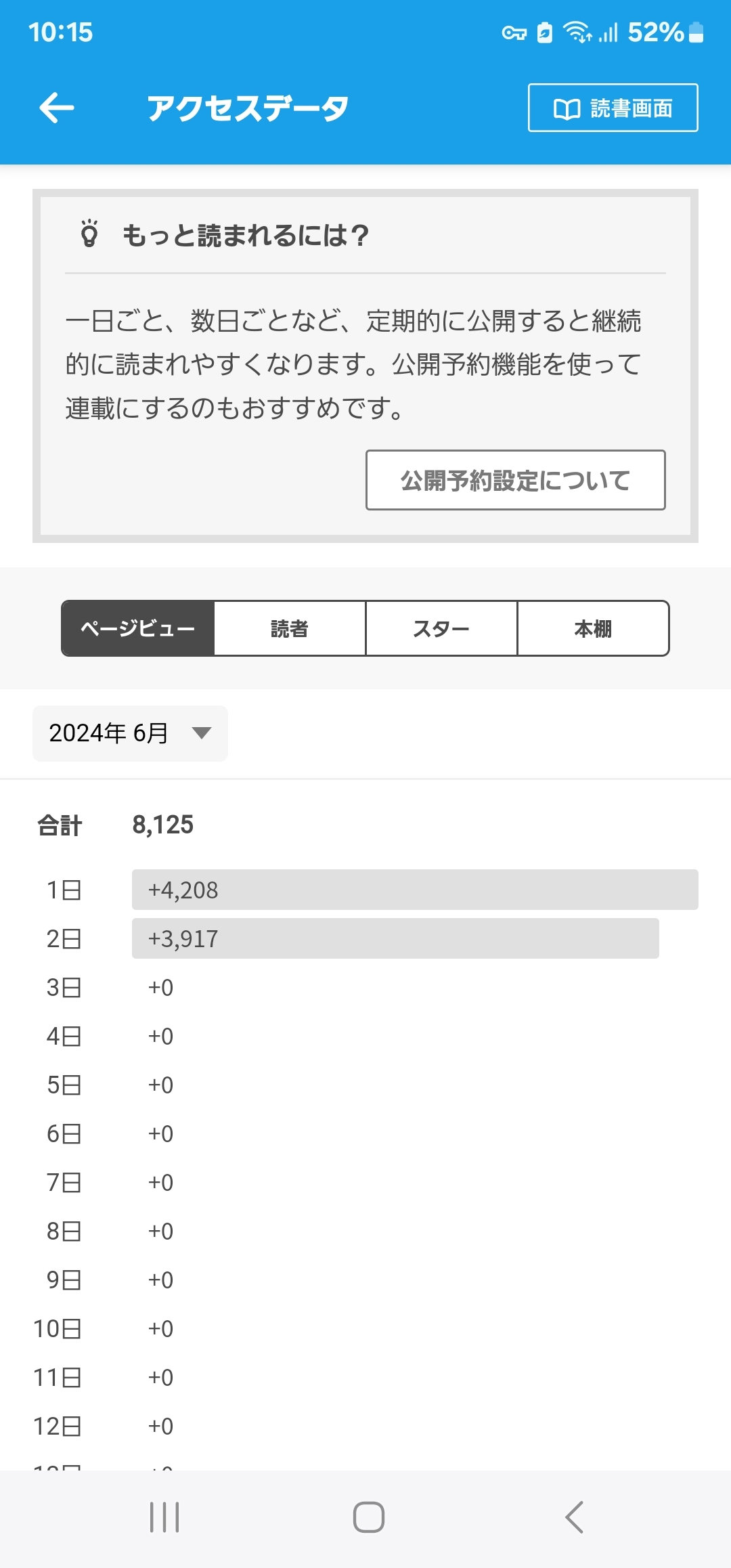Tap the 1日 +4,208 bar
Viewport: 731px width, 1568px height.
coord(414,890)
